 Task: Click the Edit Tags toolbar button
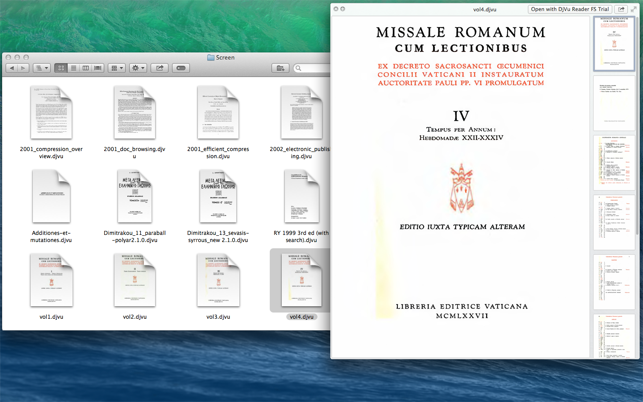coord(181,68)
